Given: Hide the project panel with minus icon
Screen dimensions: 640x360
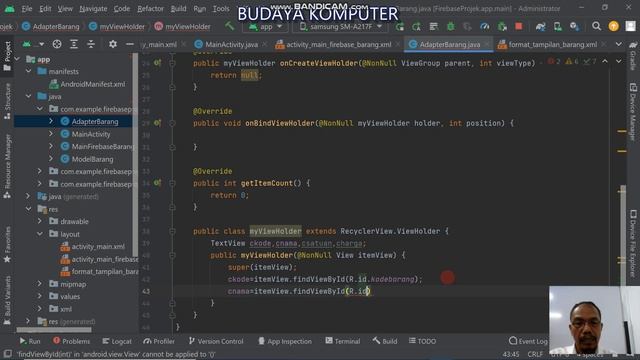Looking at the screenshot, I should (129, 44).
